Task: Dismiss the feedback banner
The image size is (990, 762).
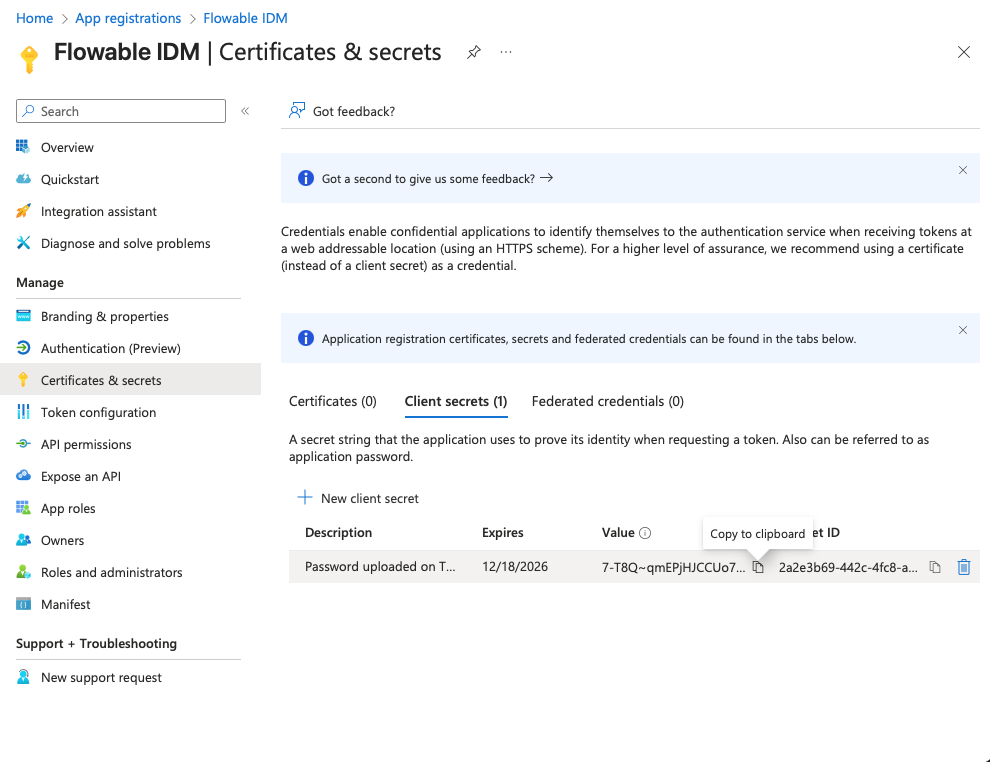Action: click(x=963, y=170)
